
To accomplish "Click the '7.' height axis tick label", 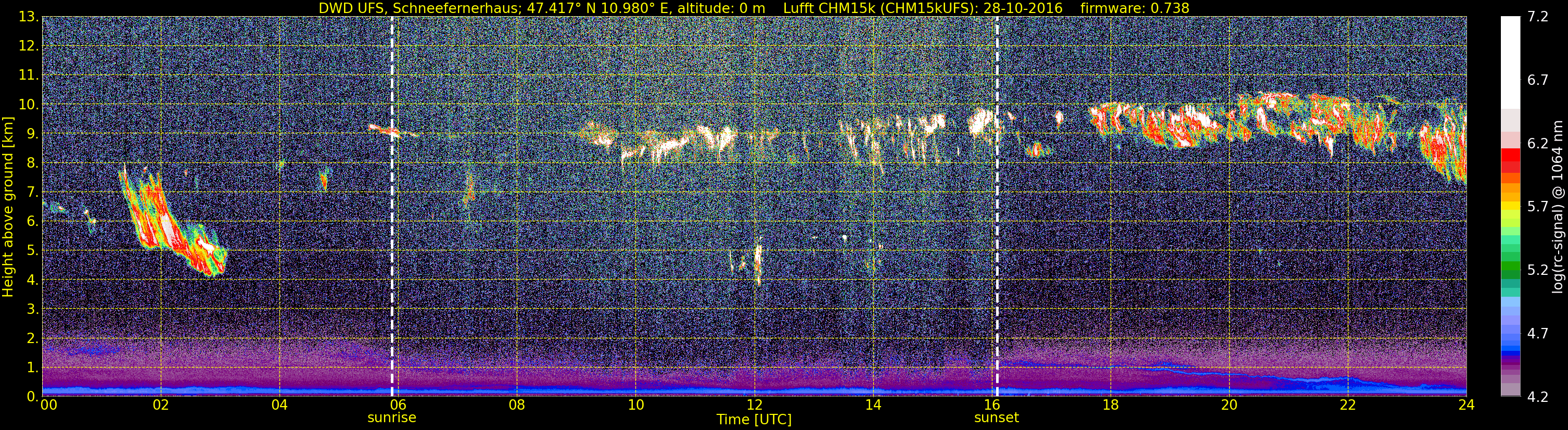I will 33,193.
